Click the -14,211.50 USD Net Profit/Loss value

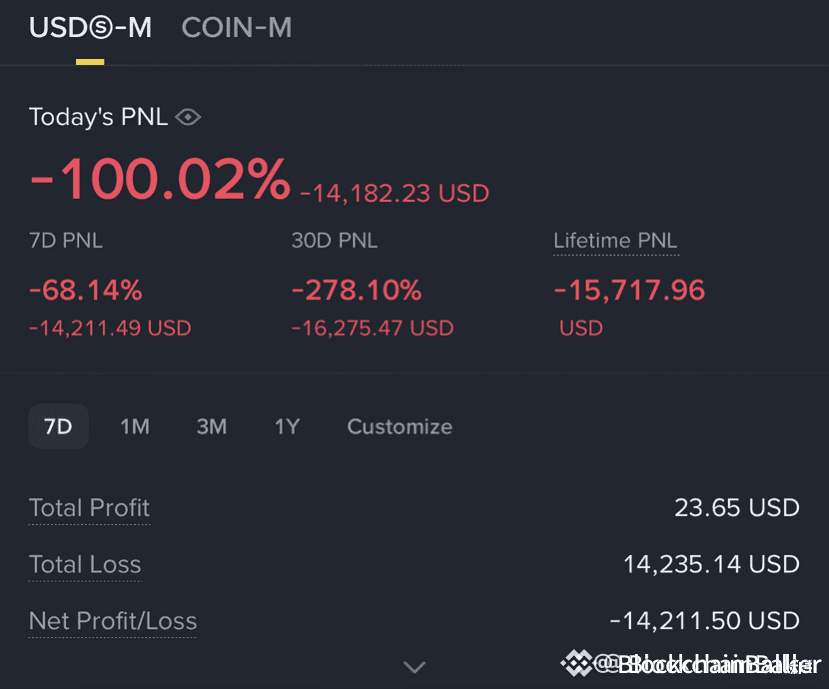704,621
